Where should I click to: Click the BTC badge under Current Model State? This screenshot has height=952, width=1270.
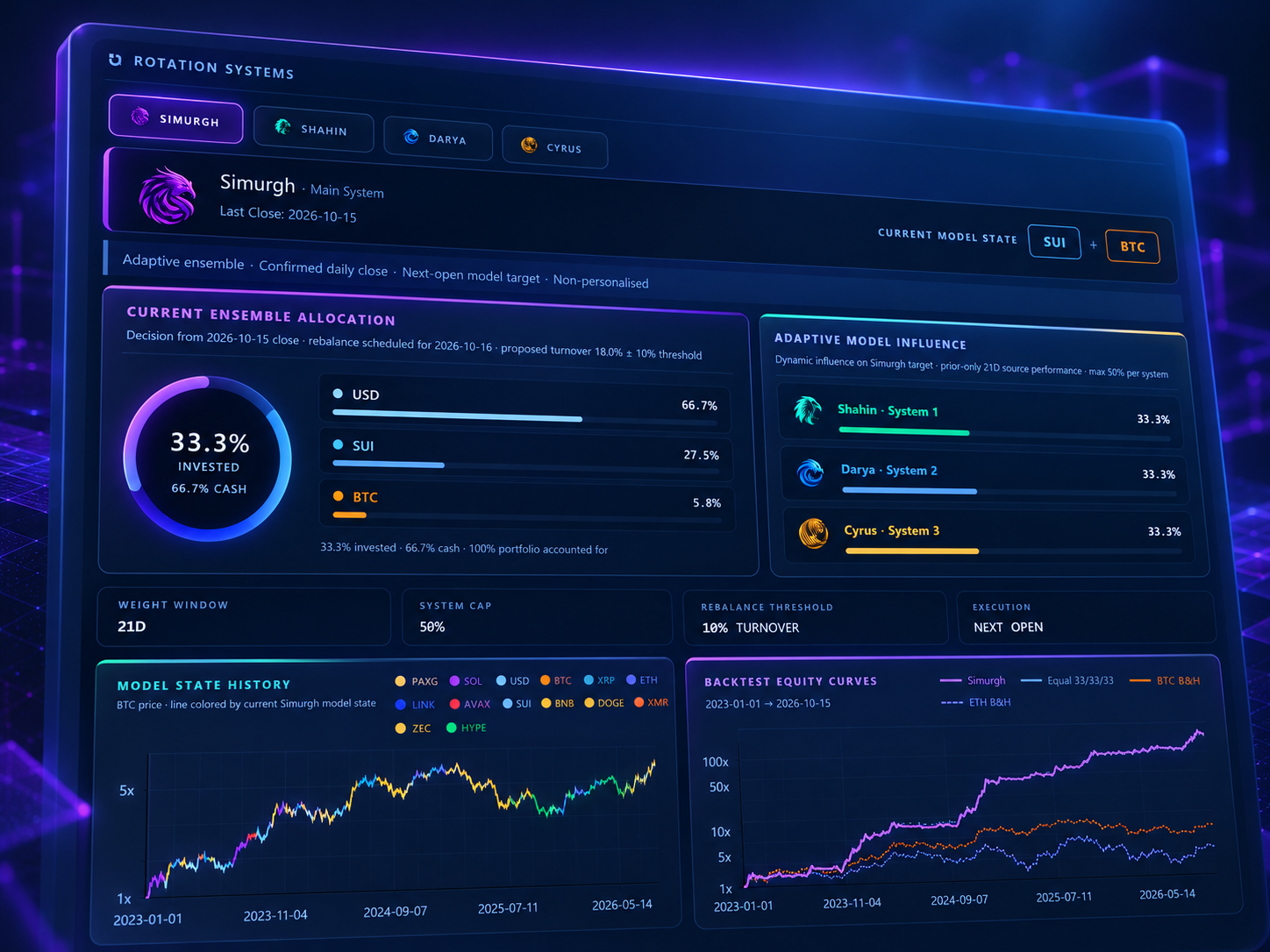click(x=1132, y=246)
